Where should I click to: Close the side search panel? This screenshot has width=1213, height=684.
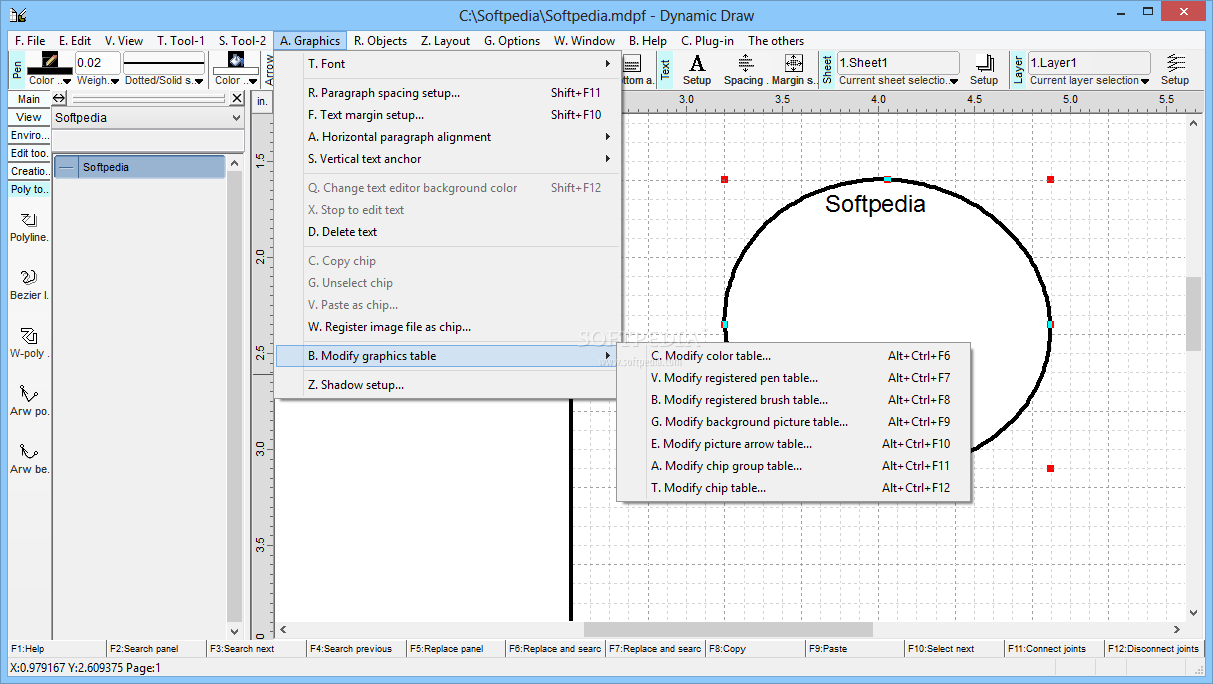(237, 98)
